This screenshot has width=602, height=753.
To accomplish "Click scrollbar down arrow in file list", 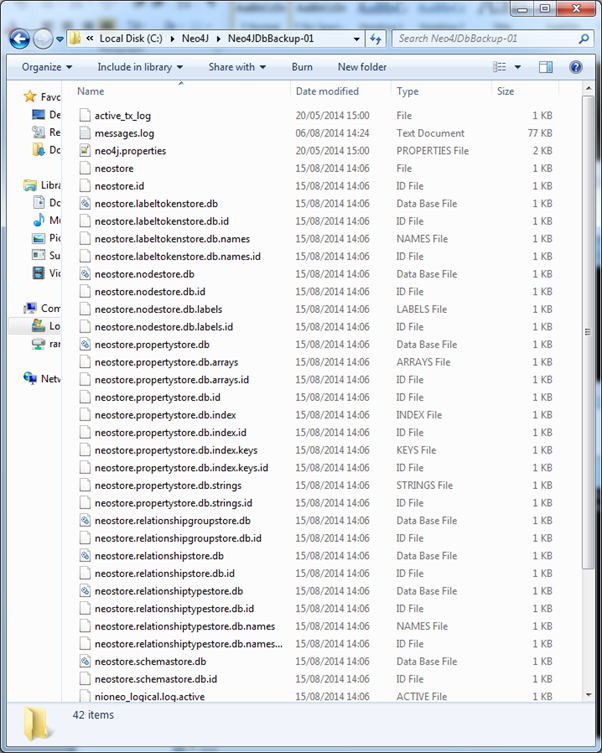I will click(x=588, y=695).
